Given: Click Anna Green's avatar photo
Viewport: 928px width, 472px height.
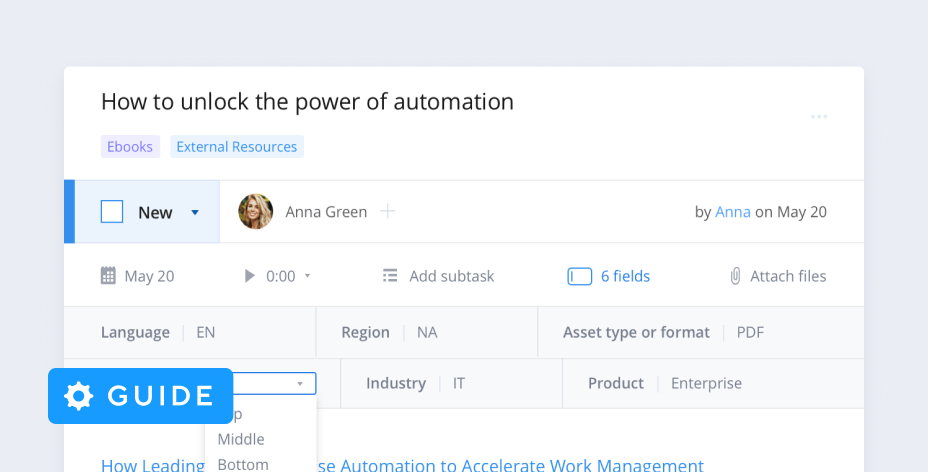Looking at the screenshot, I should coord(255,212).
